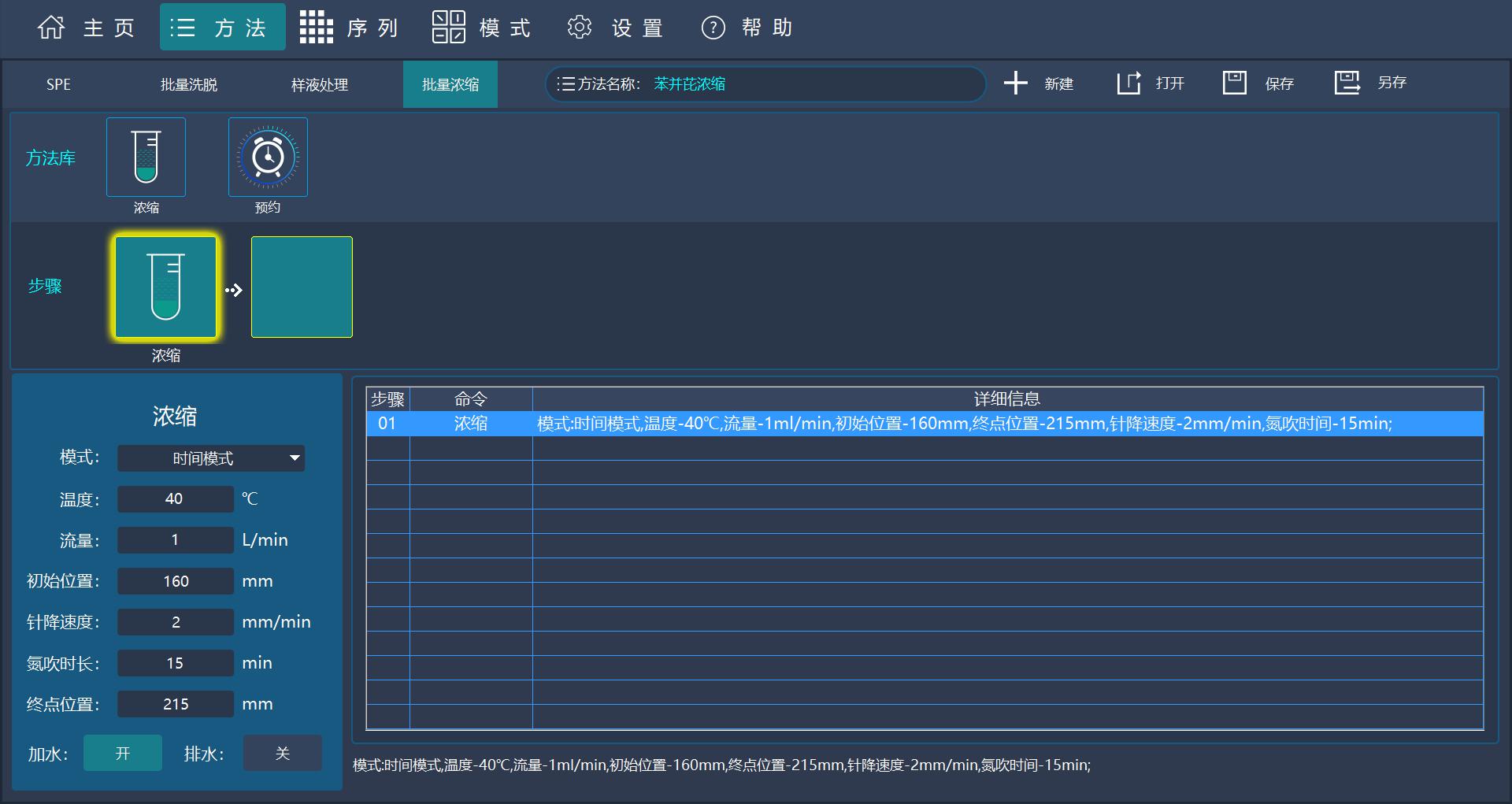Open 设置 via gear icon
This screenshot has width=1512, height=804.
click(579, 28)
